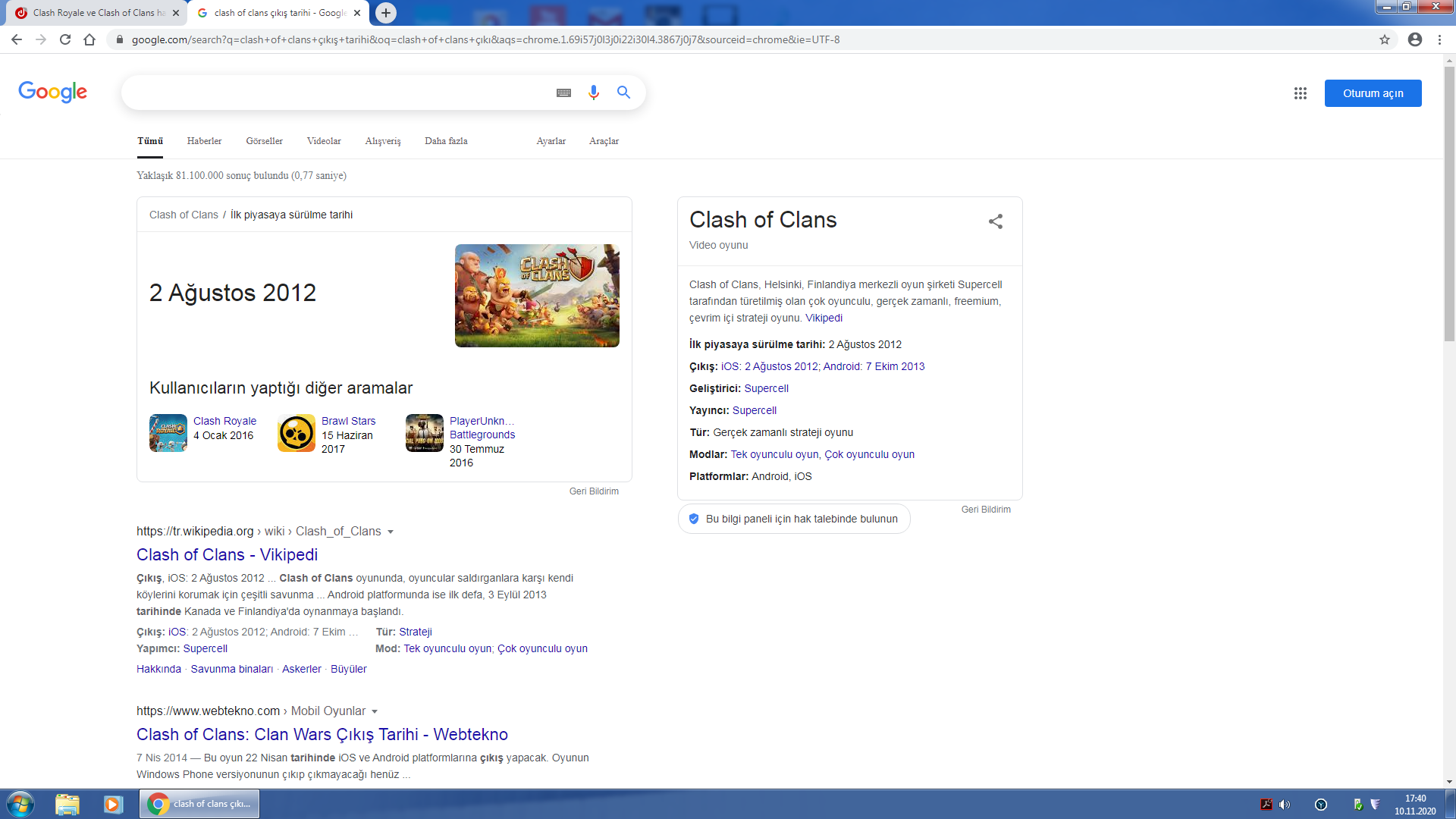Open Windows Start menu button

(20, 804)
